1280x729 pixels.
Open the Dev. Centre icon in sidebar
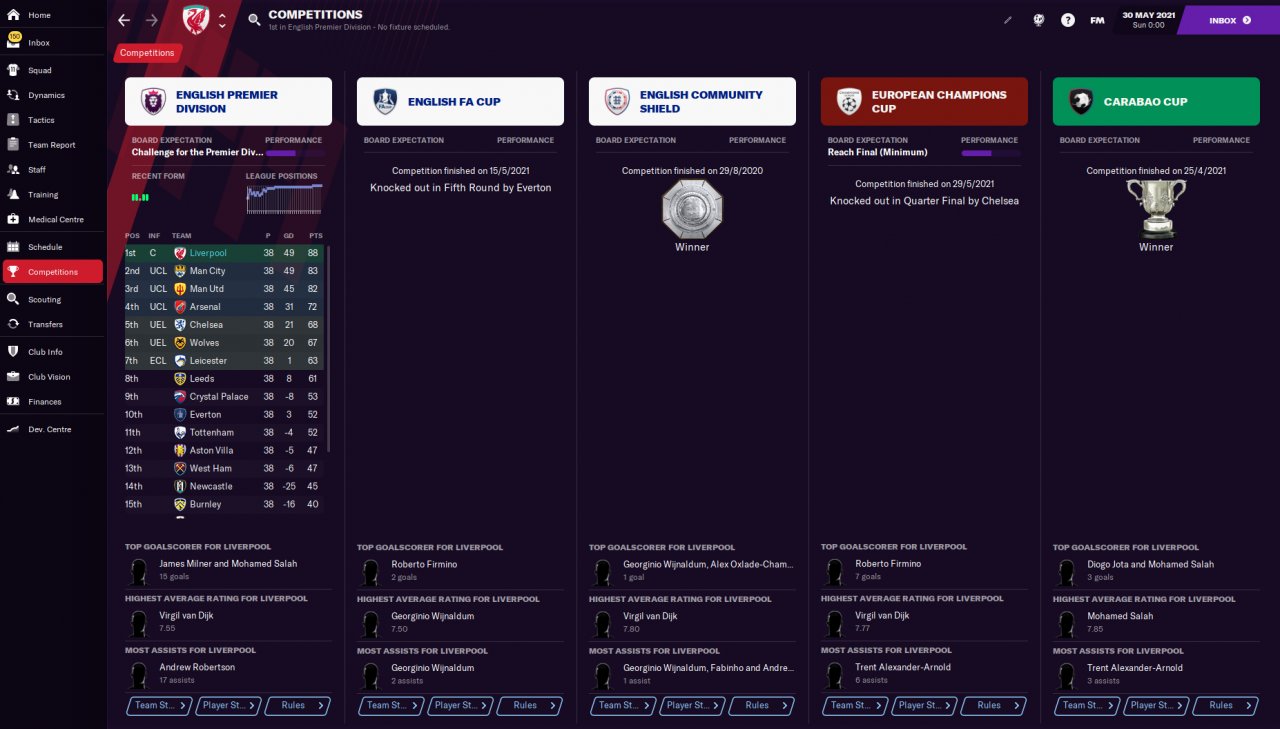point(13,430)
